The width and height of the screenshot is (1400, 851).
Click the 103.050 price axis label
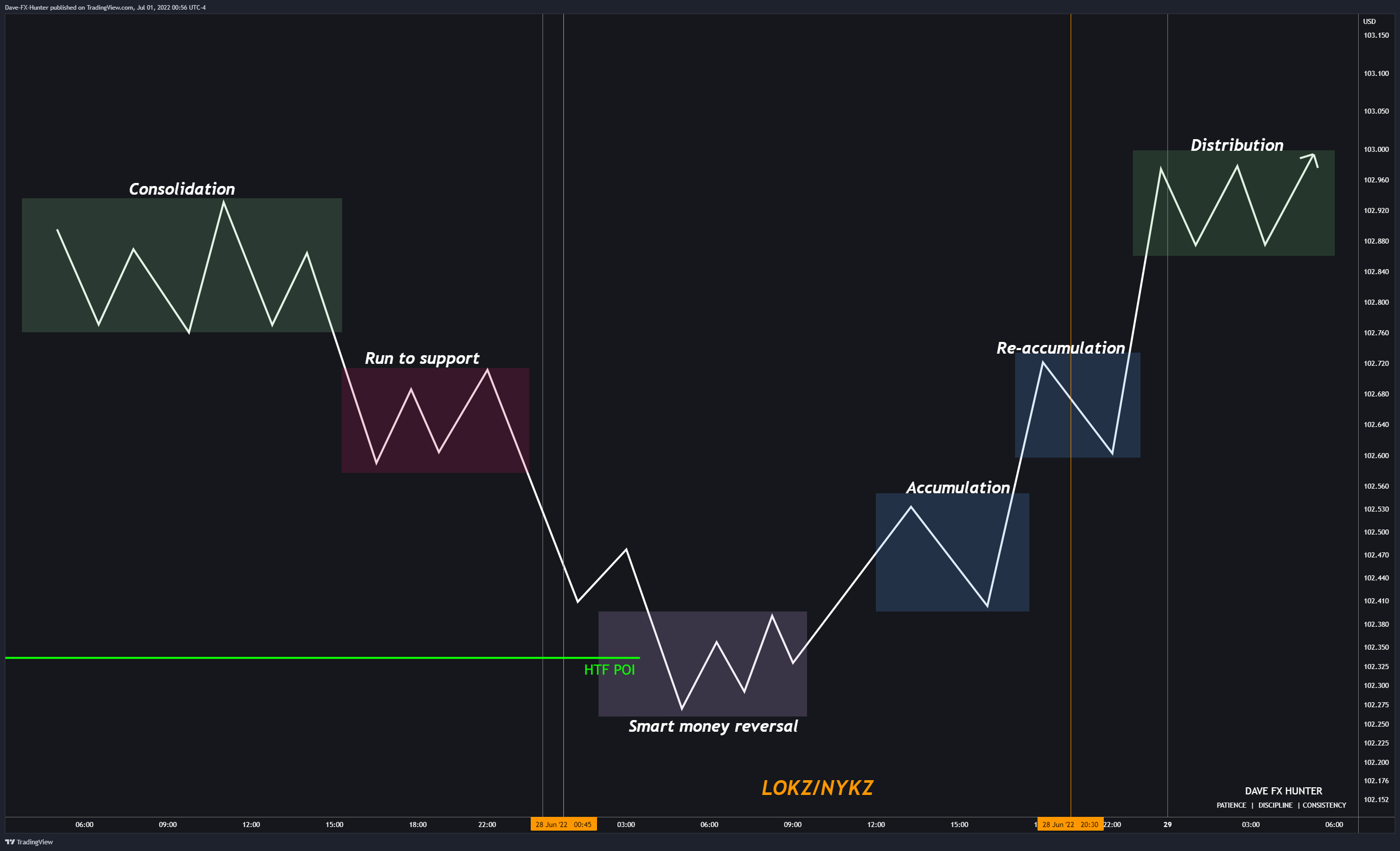[x=1376, y=111]
